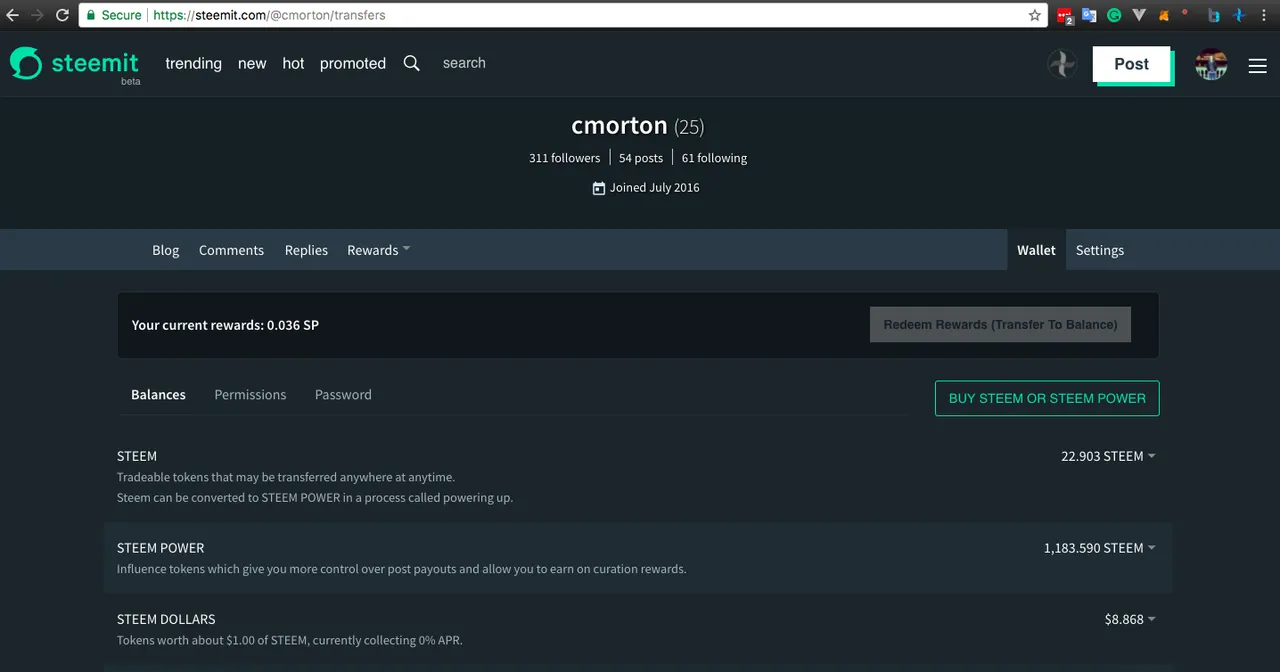Reload the page with the refresh icon
Screen dimensions: 1280x672
(62, 15)
